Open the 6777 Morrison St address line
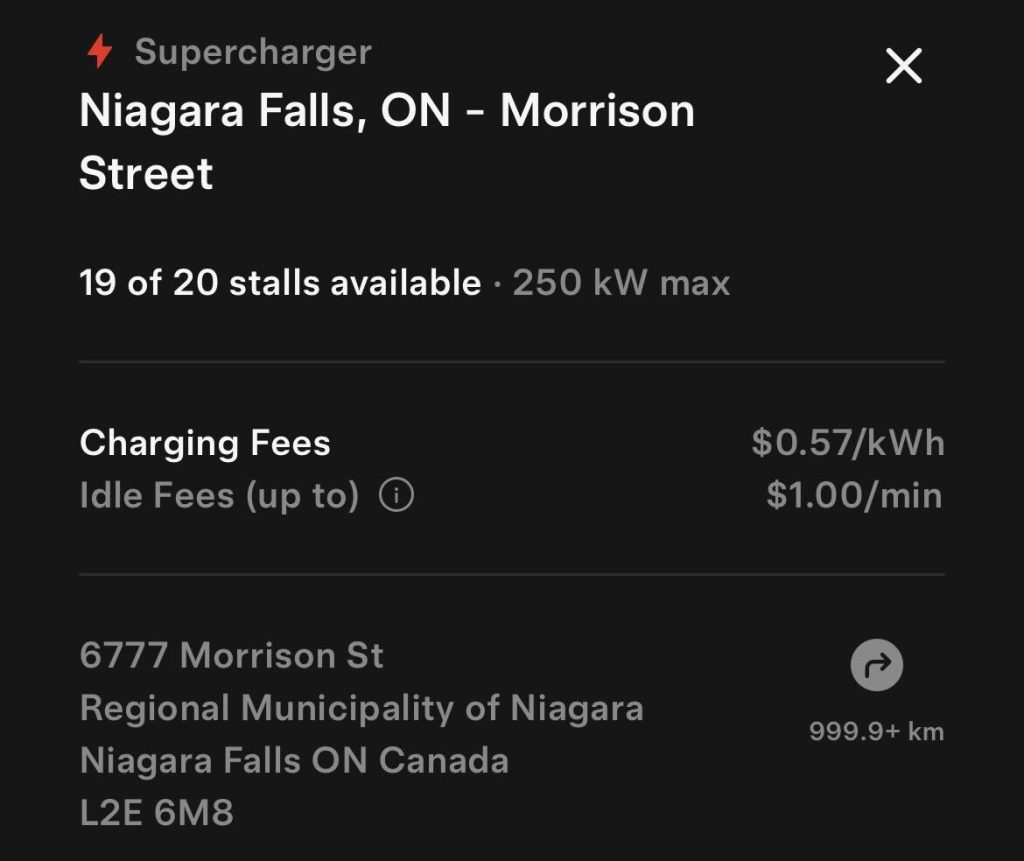Viewport: 1024px width, 861px height. [x=231, y=656]
